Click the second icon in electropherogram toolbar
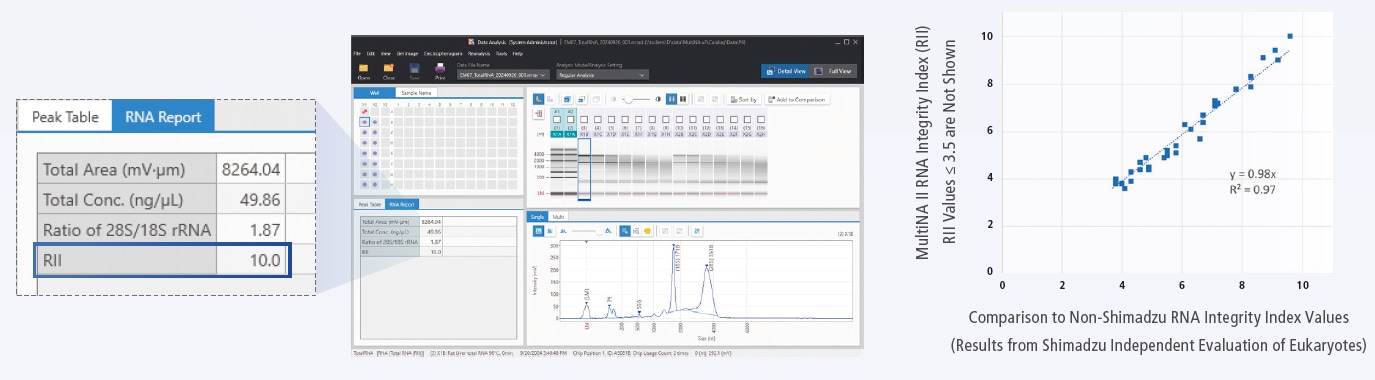 (550, 231)
